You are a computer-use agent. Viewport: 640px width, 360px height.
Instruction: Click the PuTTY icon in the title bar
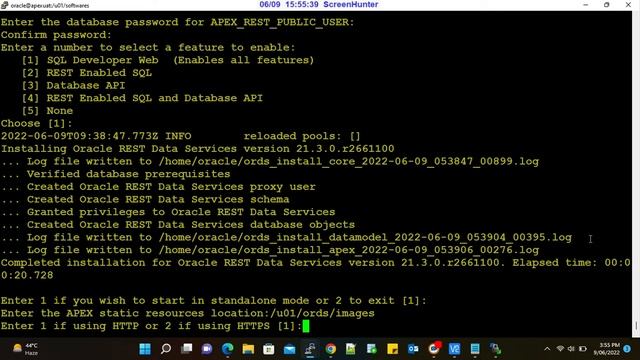[x=4, y=5]
